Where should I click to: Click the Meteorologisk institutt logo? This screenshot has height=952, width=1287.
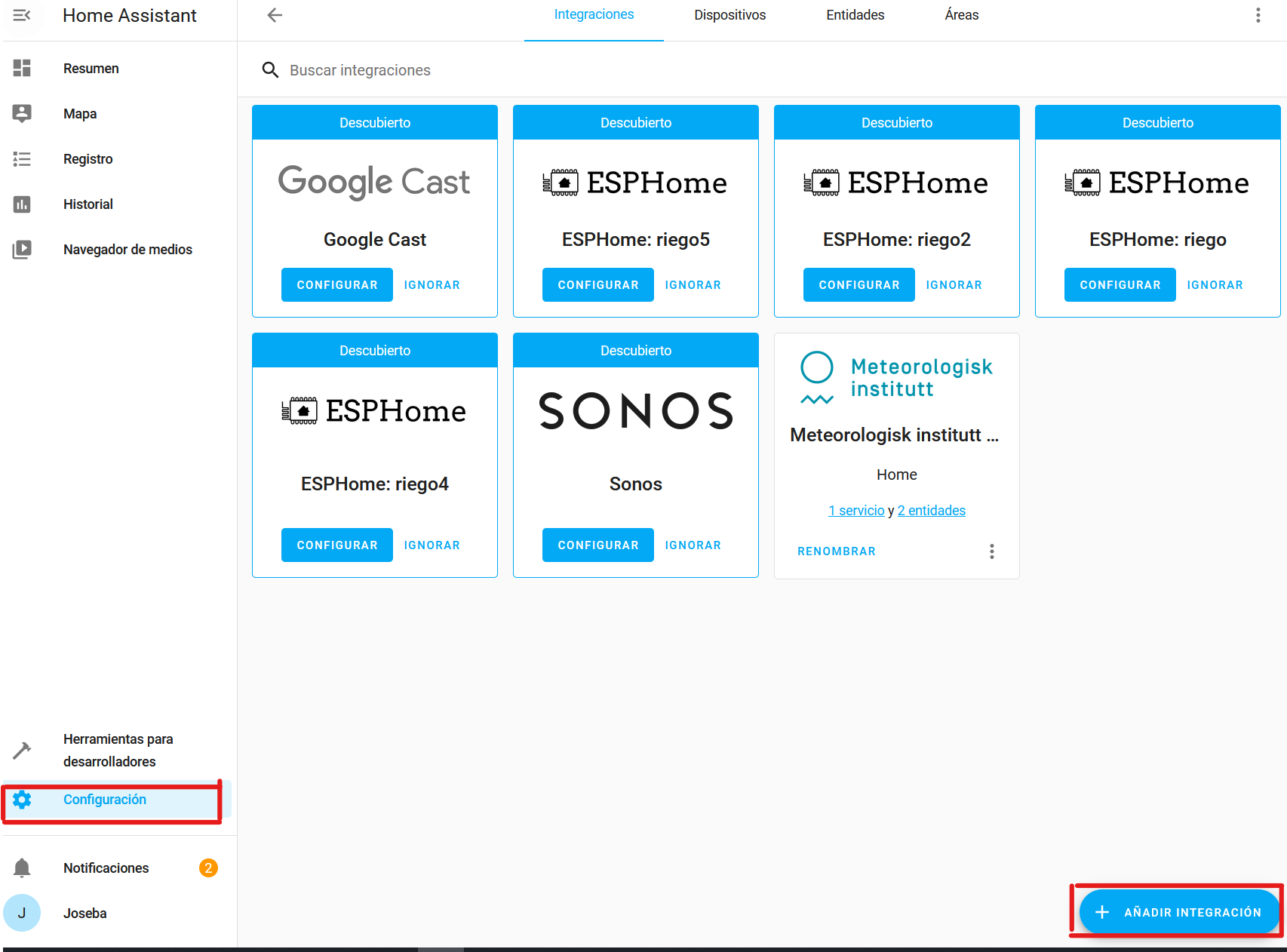[x=896, y=378]
